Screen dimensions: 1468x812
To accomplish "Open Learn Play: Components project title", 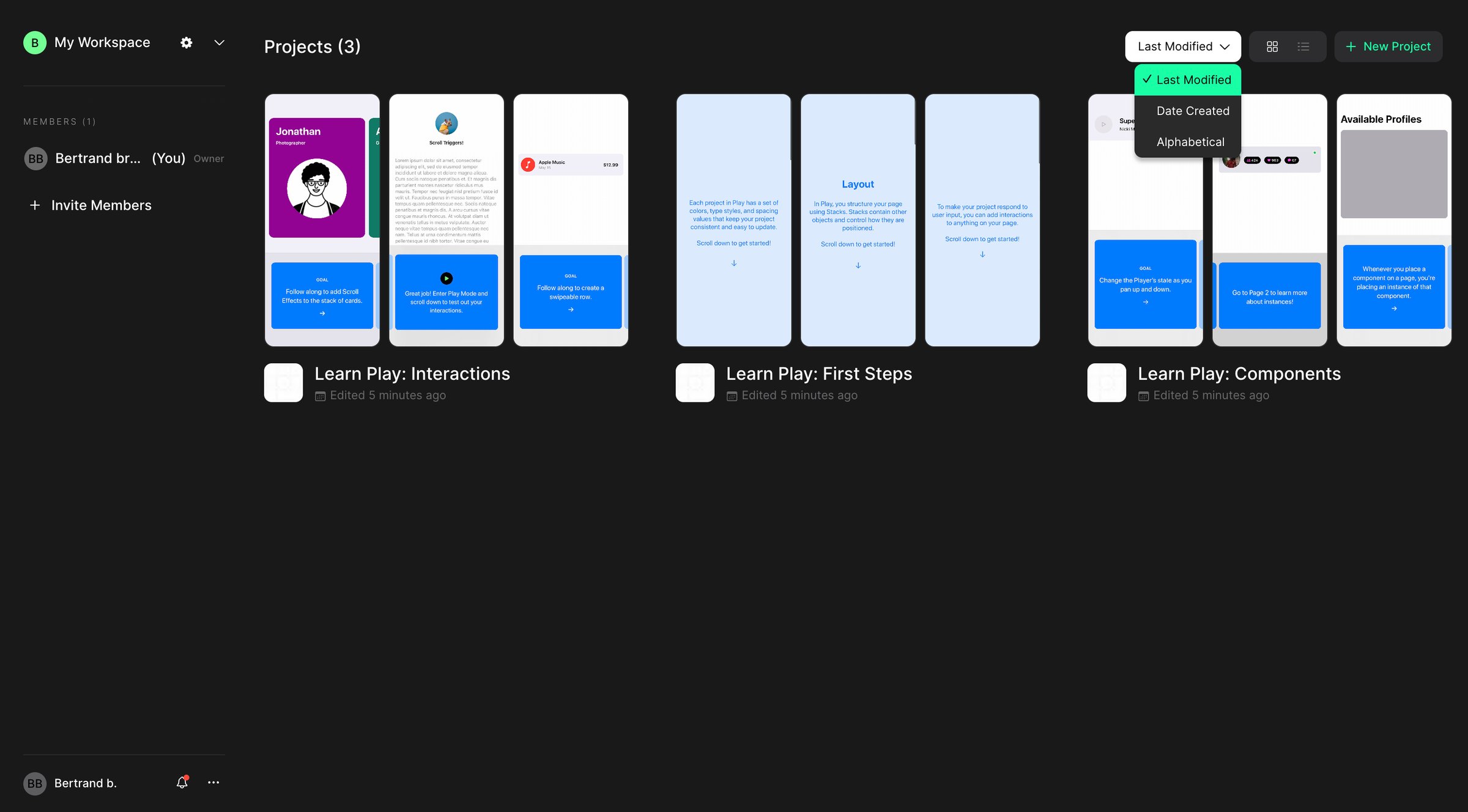I will pyautogui.click(x=1239, y=374).
